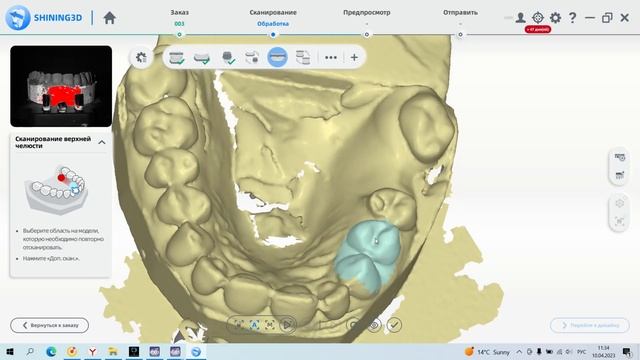Image resolution: width=640 pixels, height=360 pixels.
Task: Confirm with the round checkmark button
Action: point(394,325)
